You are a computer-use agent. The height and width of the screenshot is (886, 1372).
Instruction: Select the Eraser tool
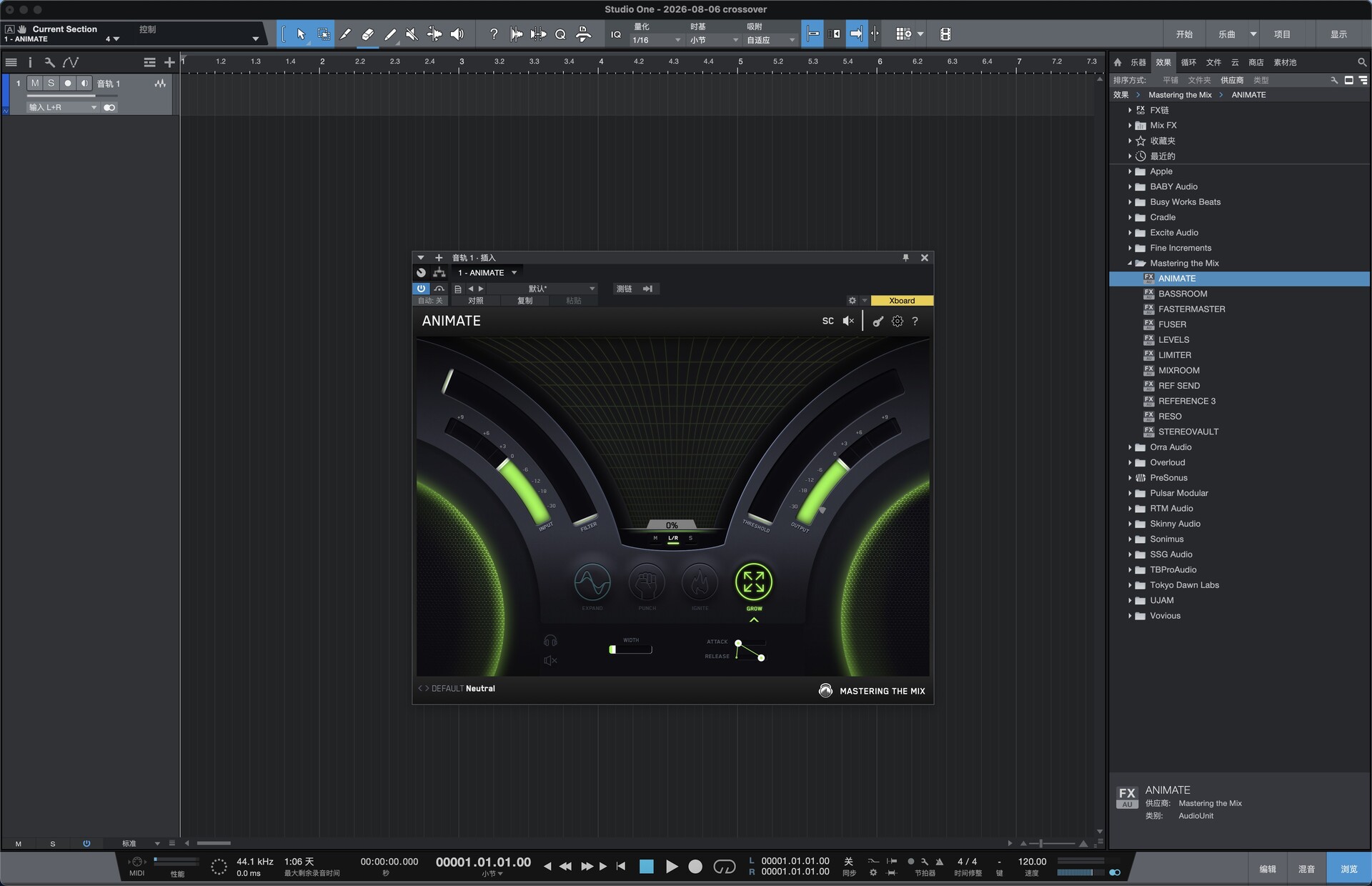click(367, 34)
